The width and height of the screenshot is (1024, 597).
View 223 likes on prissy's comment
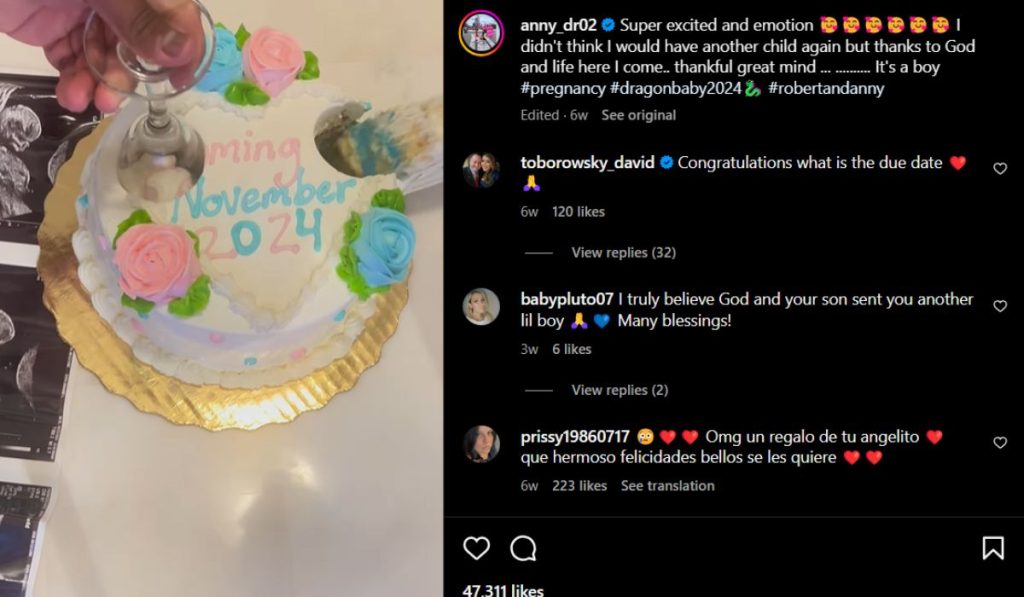579,486
